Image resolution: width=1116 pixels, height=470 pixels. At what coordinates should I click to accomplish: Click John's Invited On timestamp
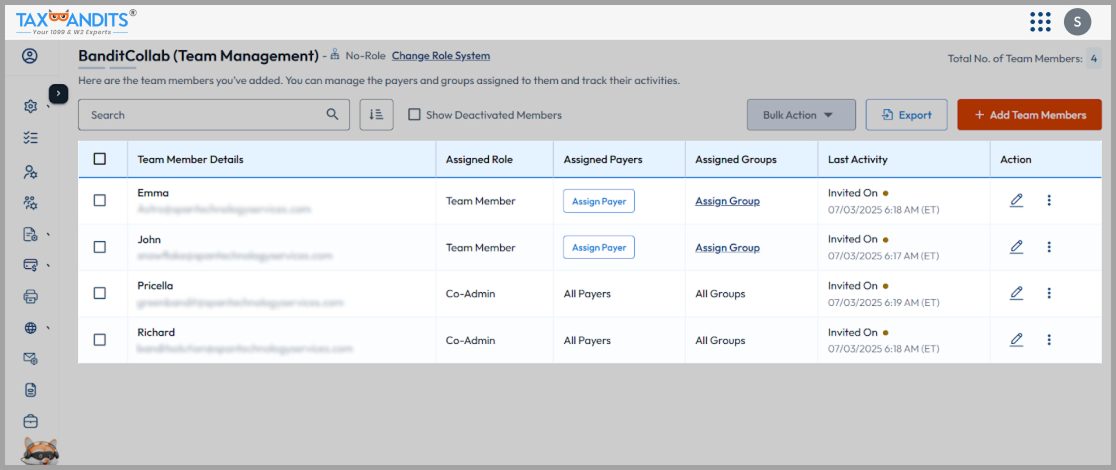(884, 256)
